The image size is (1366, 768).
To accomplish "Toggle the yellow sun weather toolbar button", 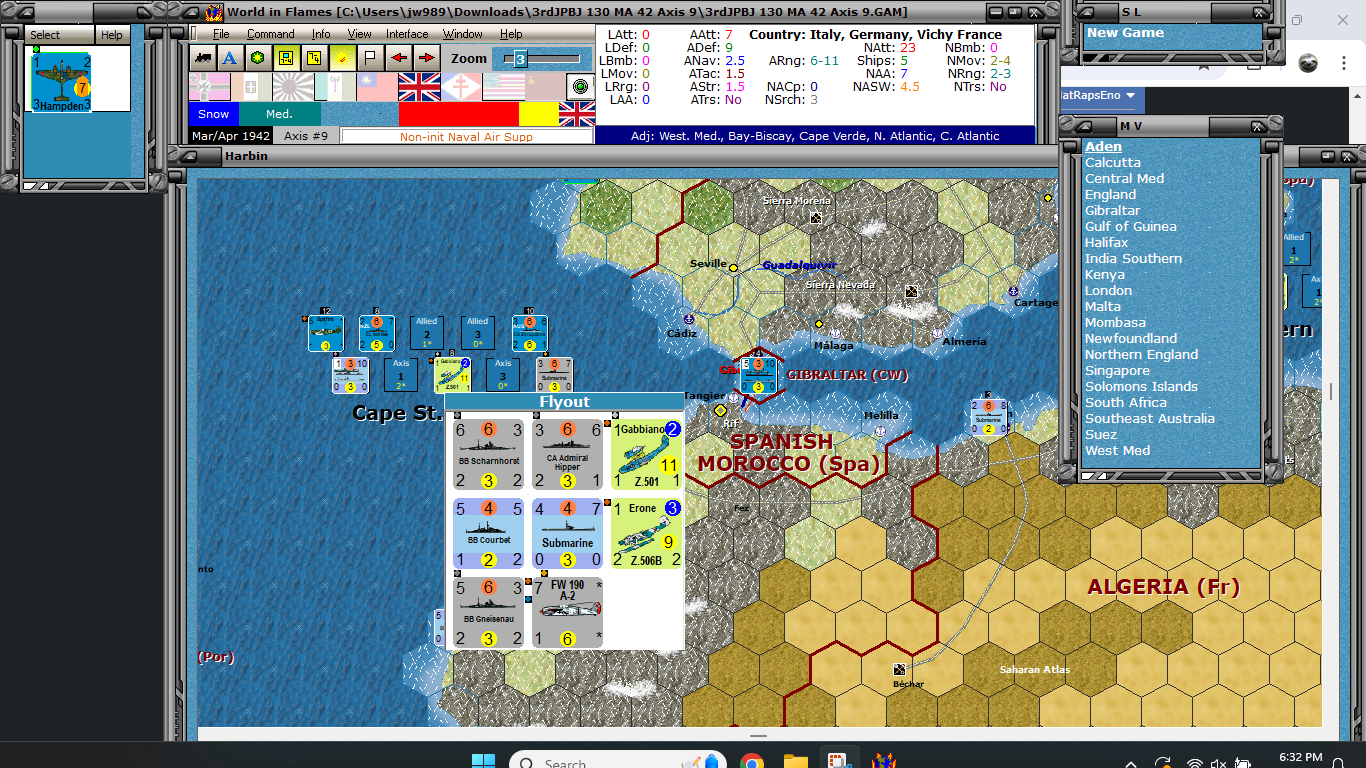I will point(342,58).
